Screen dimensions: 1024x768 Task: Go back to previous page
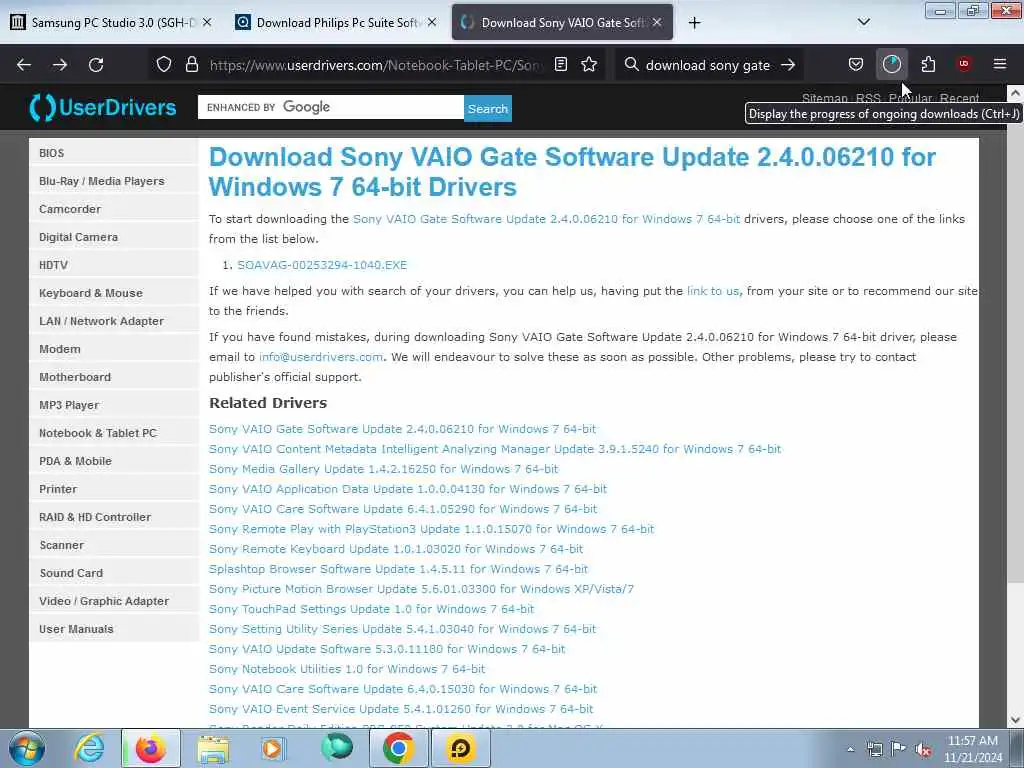tap(24, 65)
